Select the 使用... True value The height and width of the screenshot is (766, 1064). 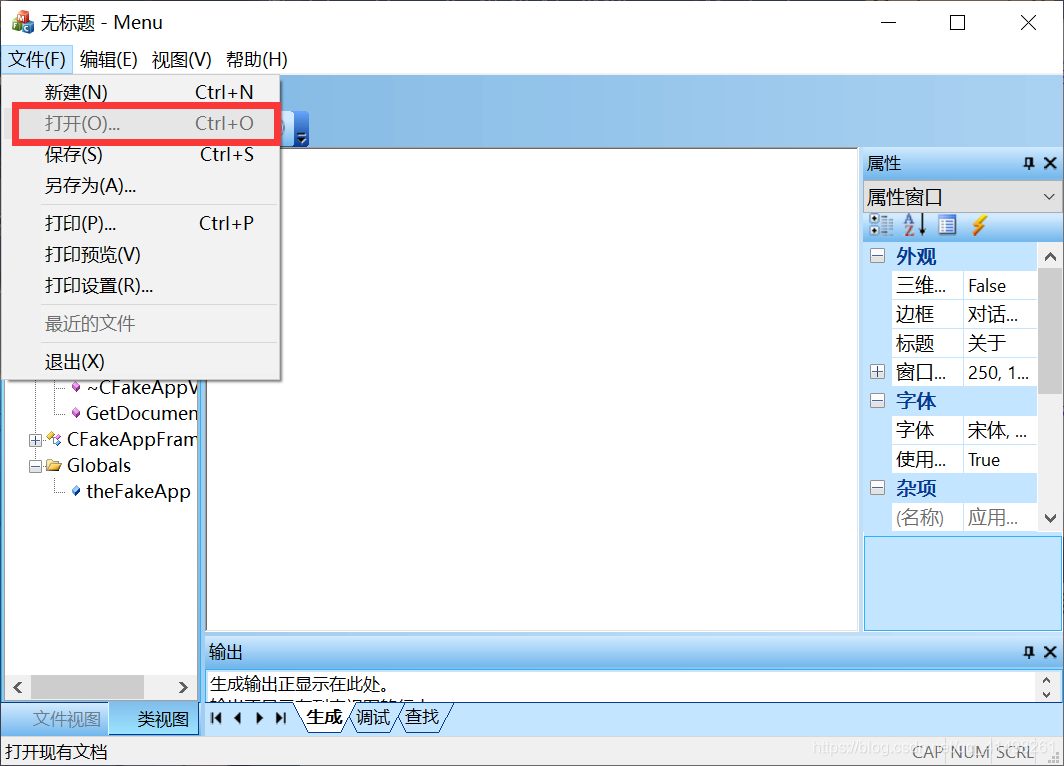click(x=1000, y=459)
